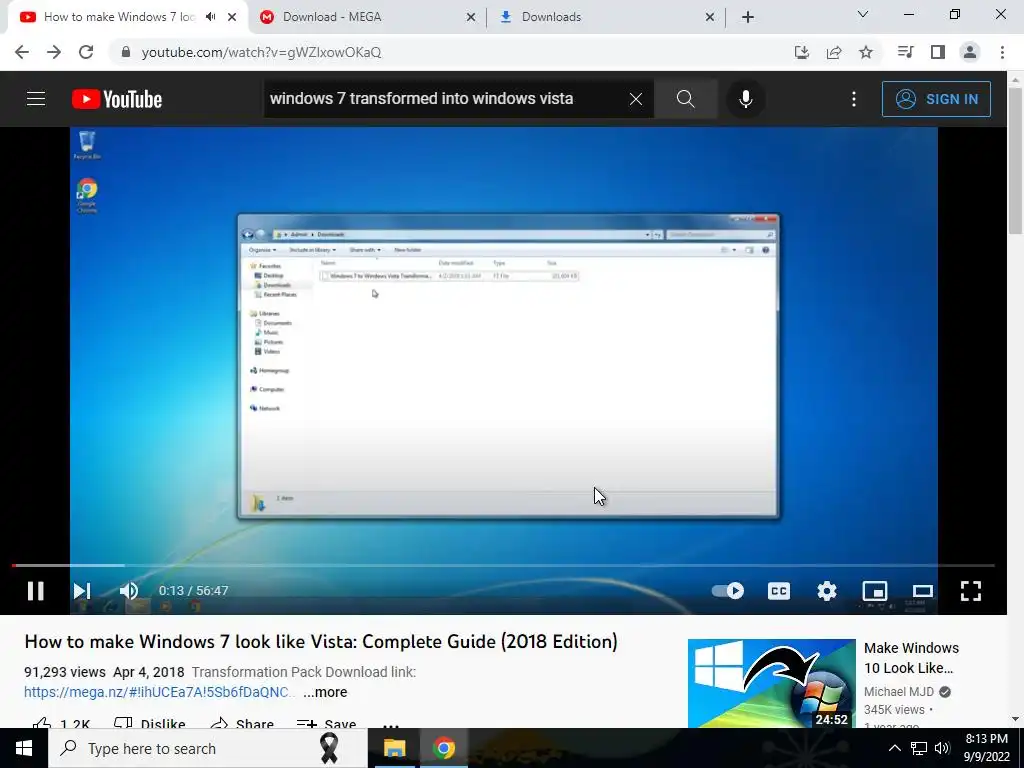This screenshot has width=1024, height=768.
Task: Mute the video player volume
Action: pyautogui.click(x=129, y=591)
